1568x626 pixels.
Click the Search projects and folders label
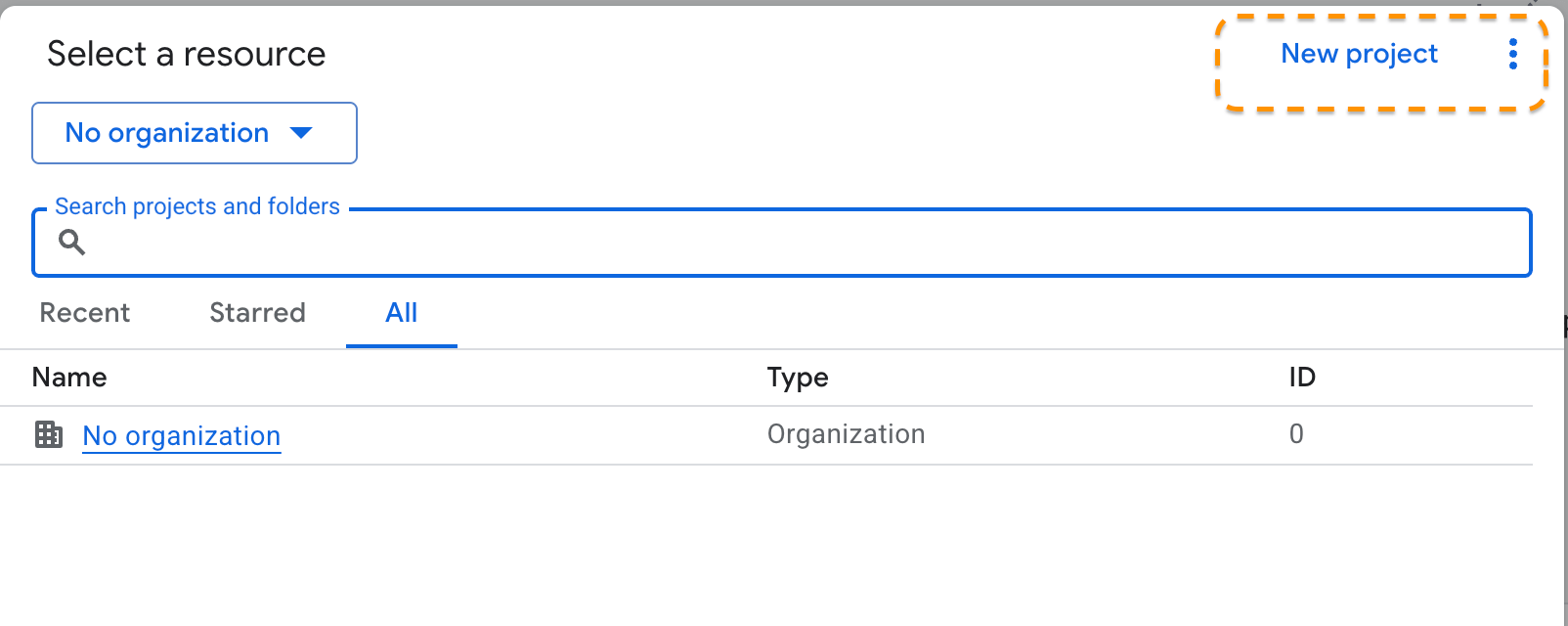click(197, 206)
